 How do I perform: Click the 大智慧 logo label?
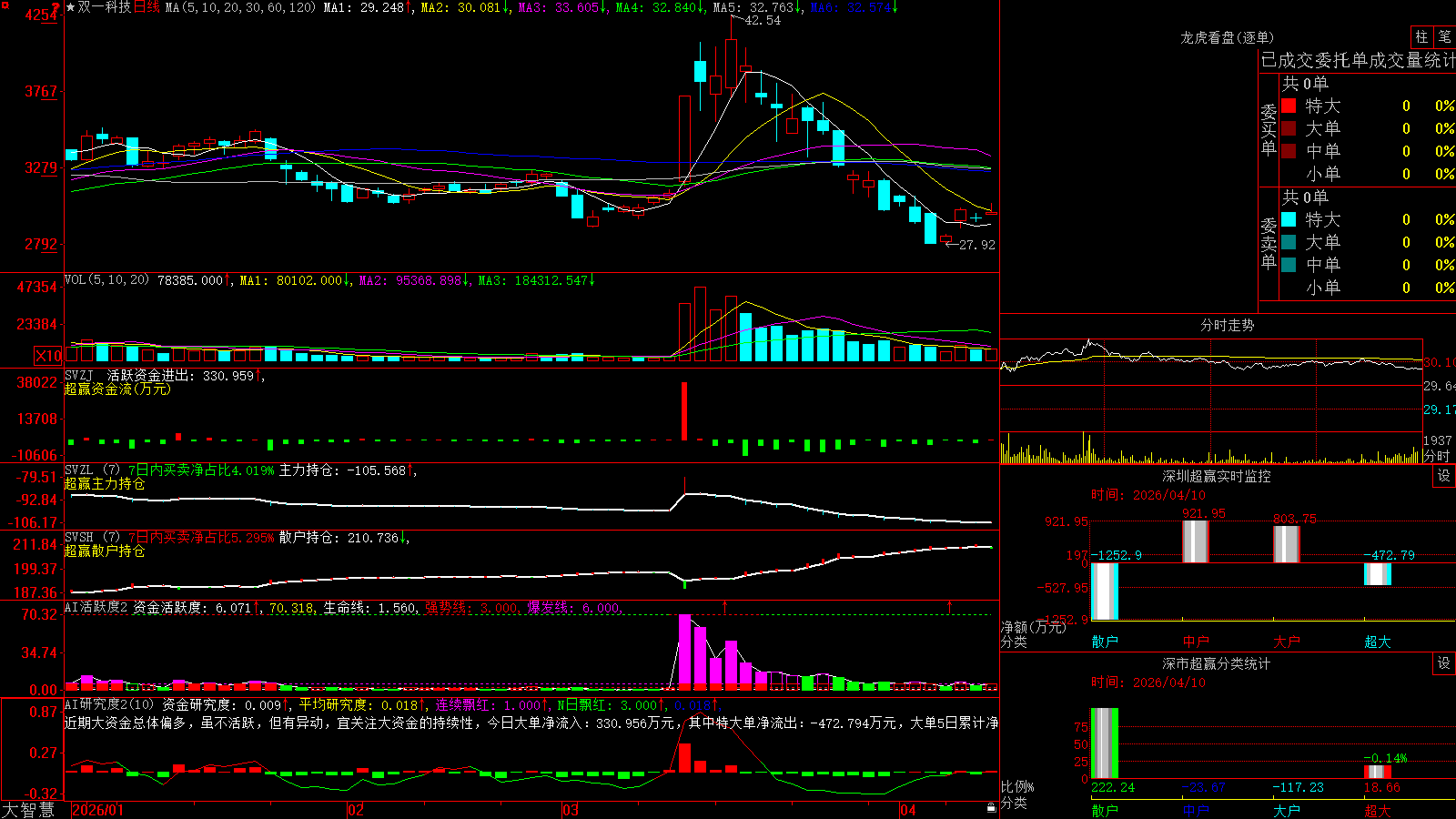tap(27, 810)
